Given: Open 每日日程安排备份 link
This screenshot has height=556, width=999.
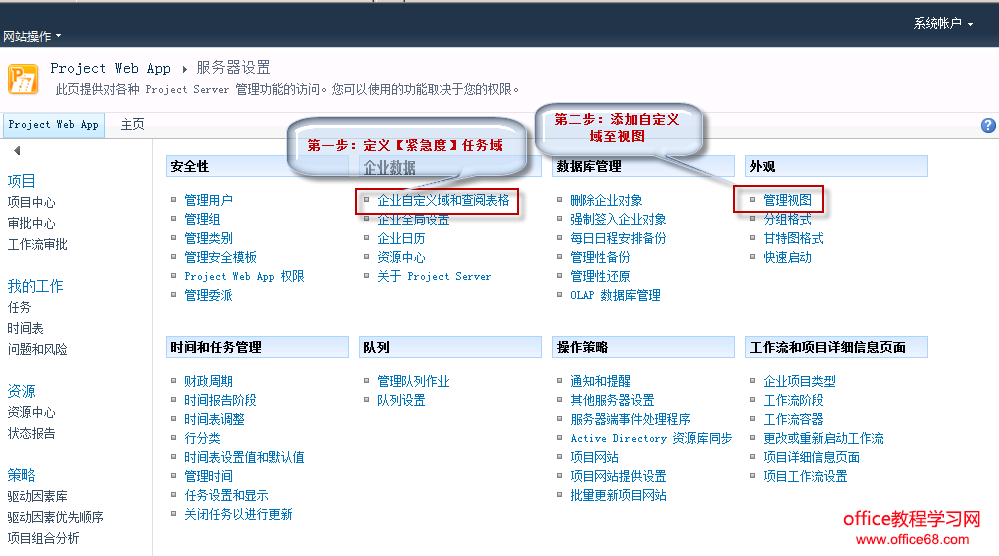Looking at the screenshot, I should 618,238.
